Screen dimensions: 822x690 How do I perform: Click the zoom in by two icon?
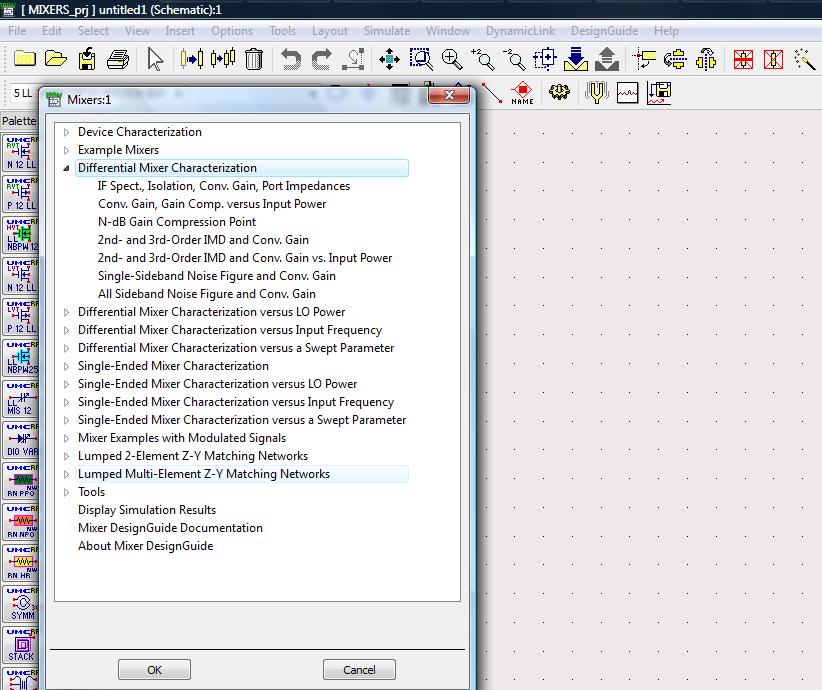coord(483,59)
